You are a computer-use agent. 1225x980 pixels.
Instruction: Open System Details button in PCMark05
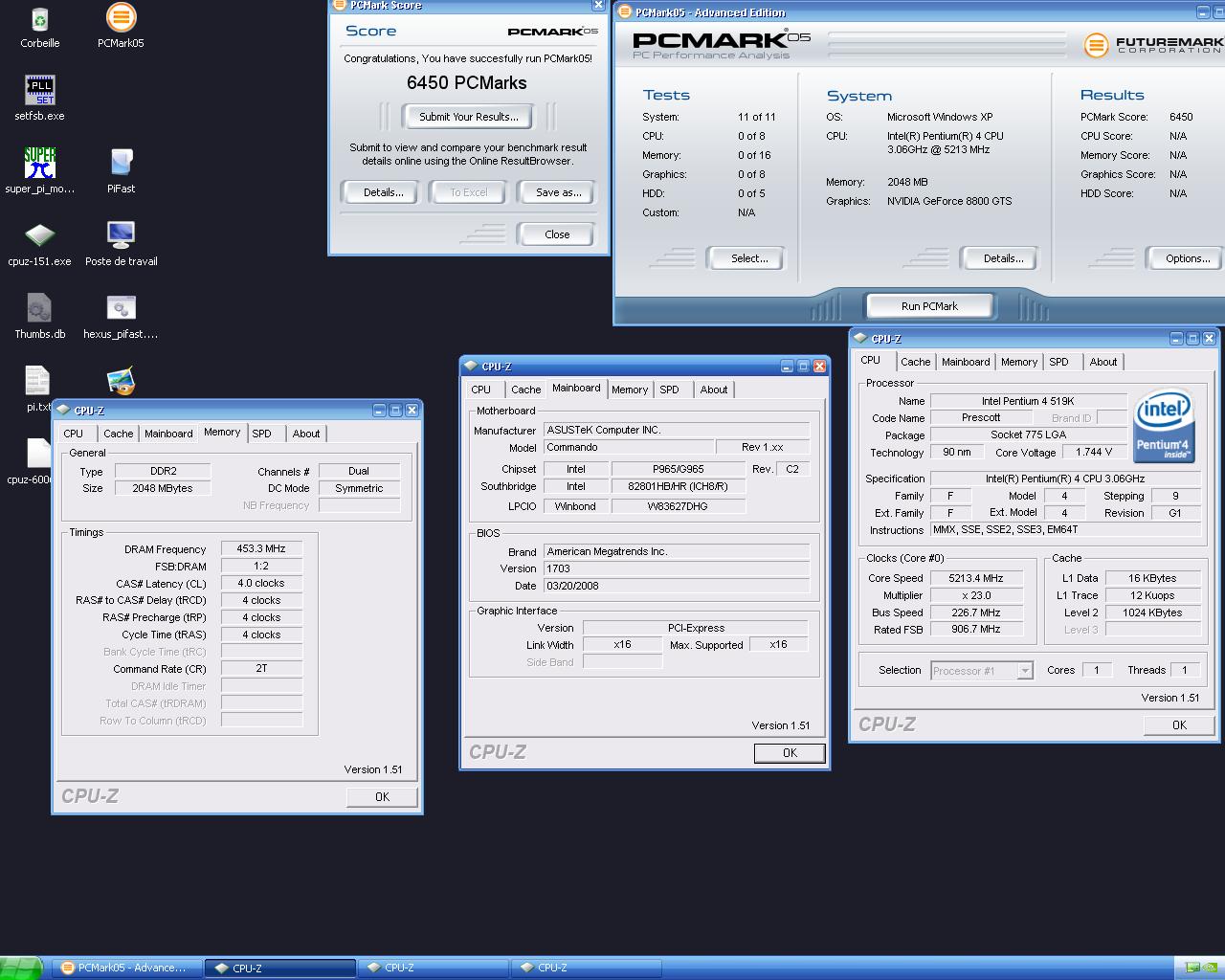1003,258
